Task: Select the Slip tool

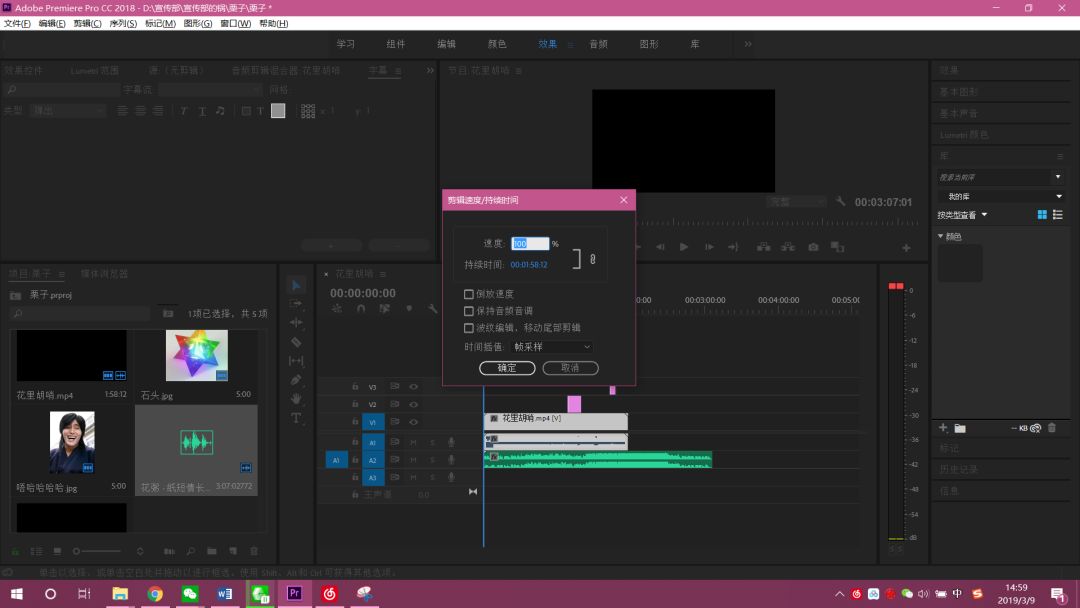Action: click(x=296, y=361)
